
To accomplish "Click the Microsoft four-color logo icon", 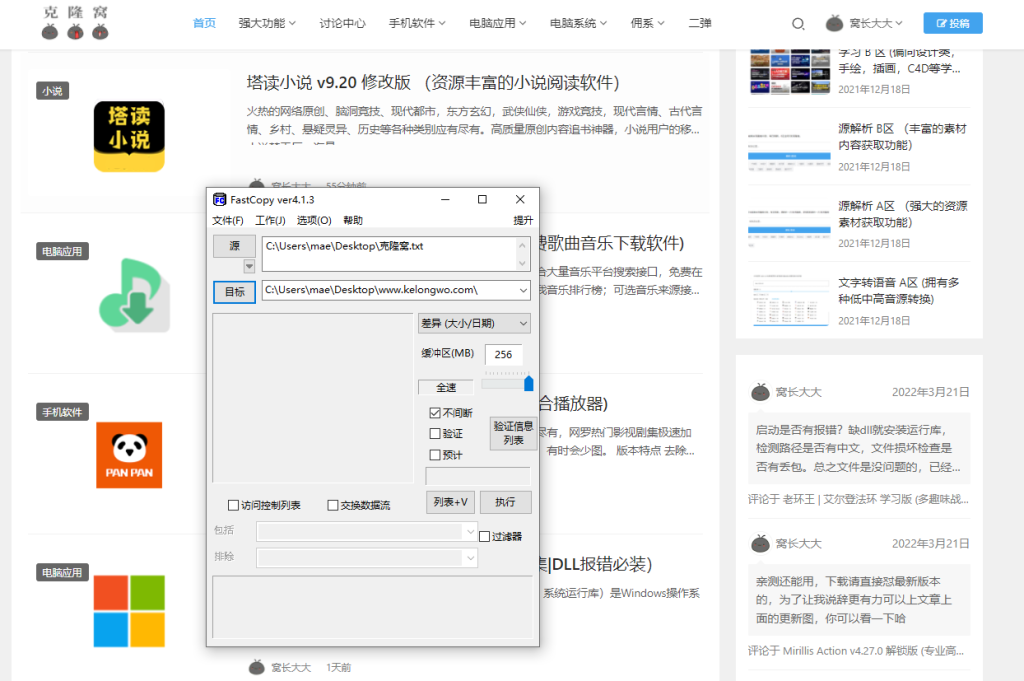I will tap(129, 611).
